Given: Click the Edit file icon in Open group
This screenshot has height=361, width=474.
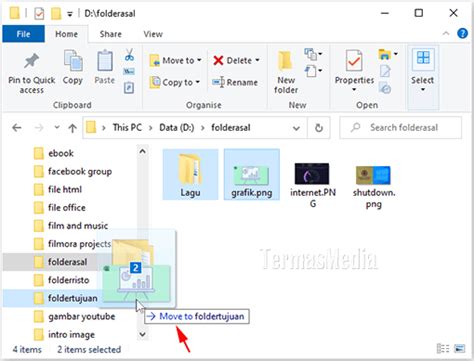Looking at the screenshot, I should [385, 71].
